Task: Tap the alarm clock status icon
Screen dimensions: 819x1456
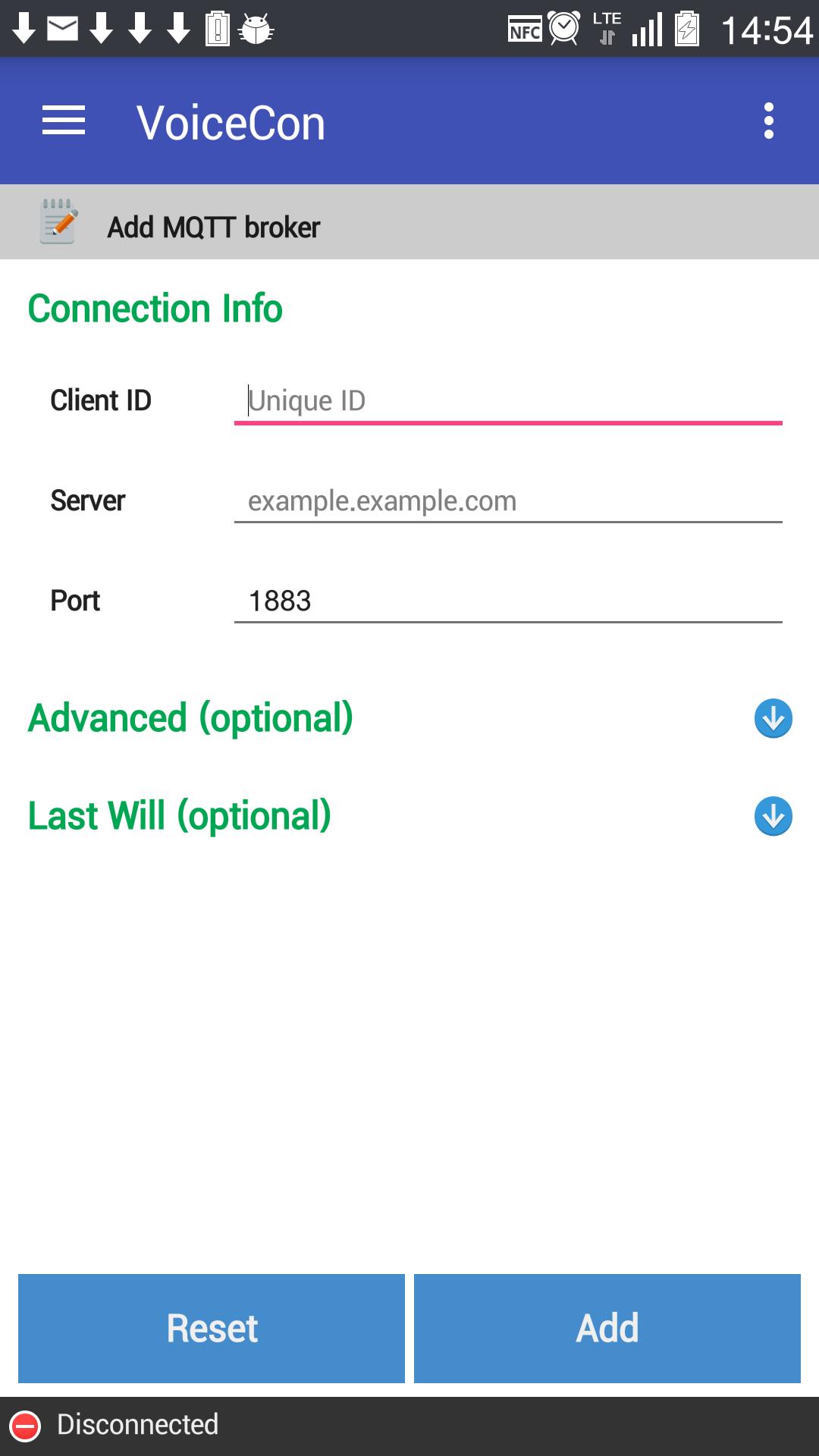Action: (564, 29)
